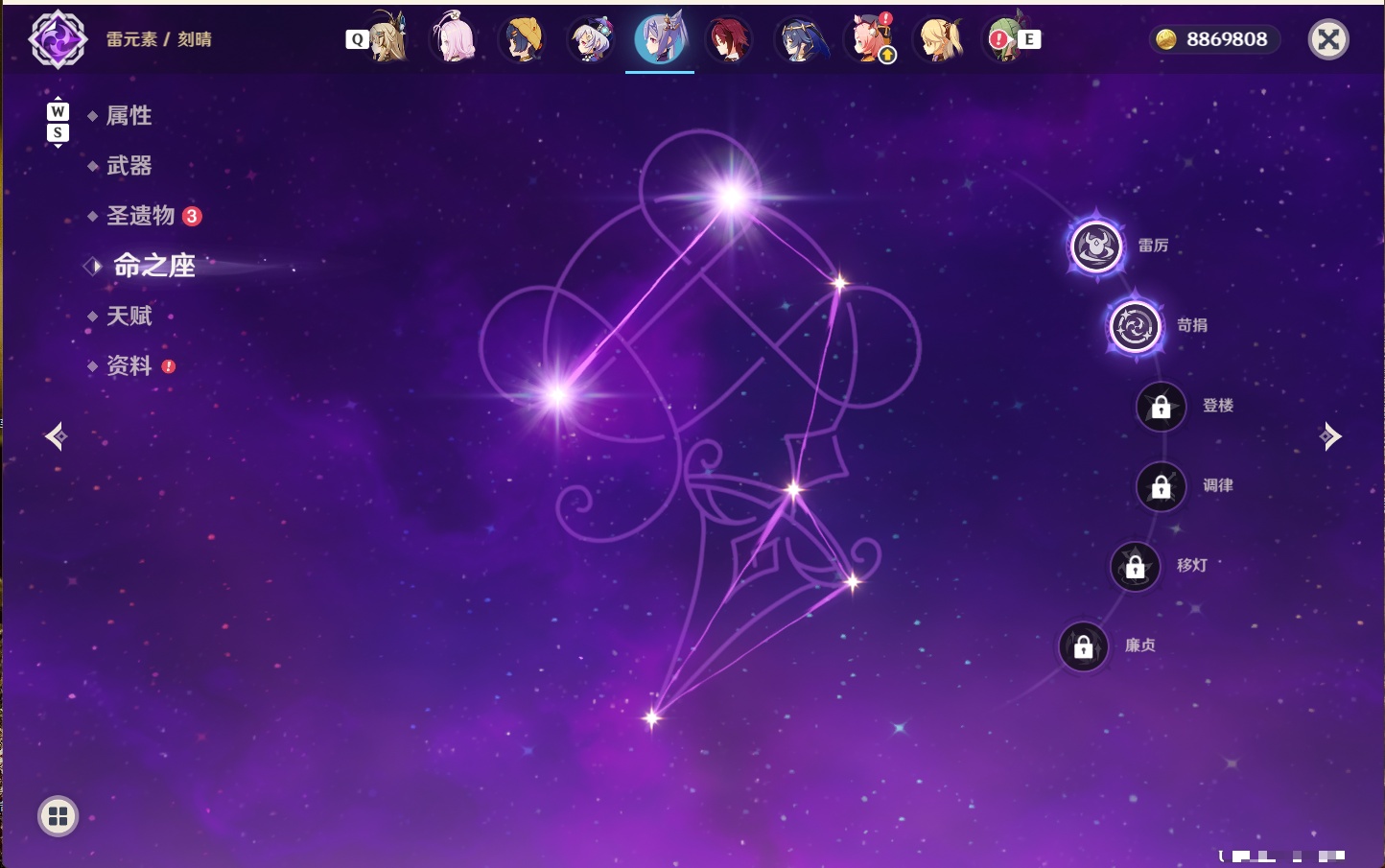Open the 雷厉 constellation node

(x=1096, y=246)
